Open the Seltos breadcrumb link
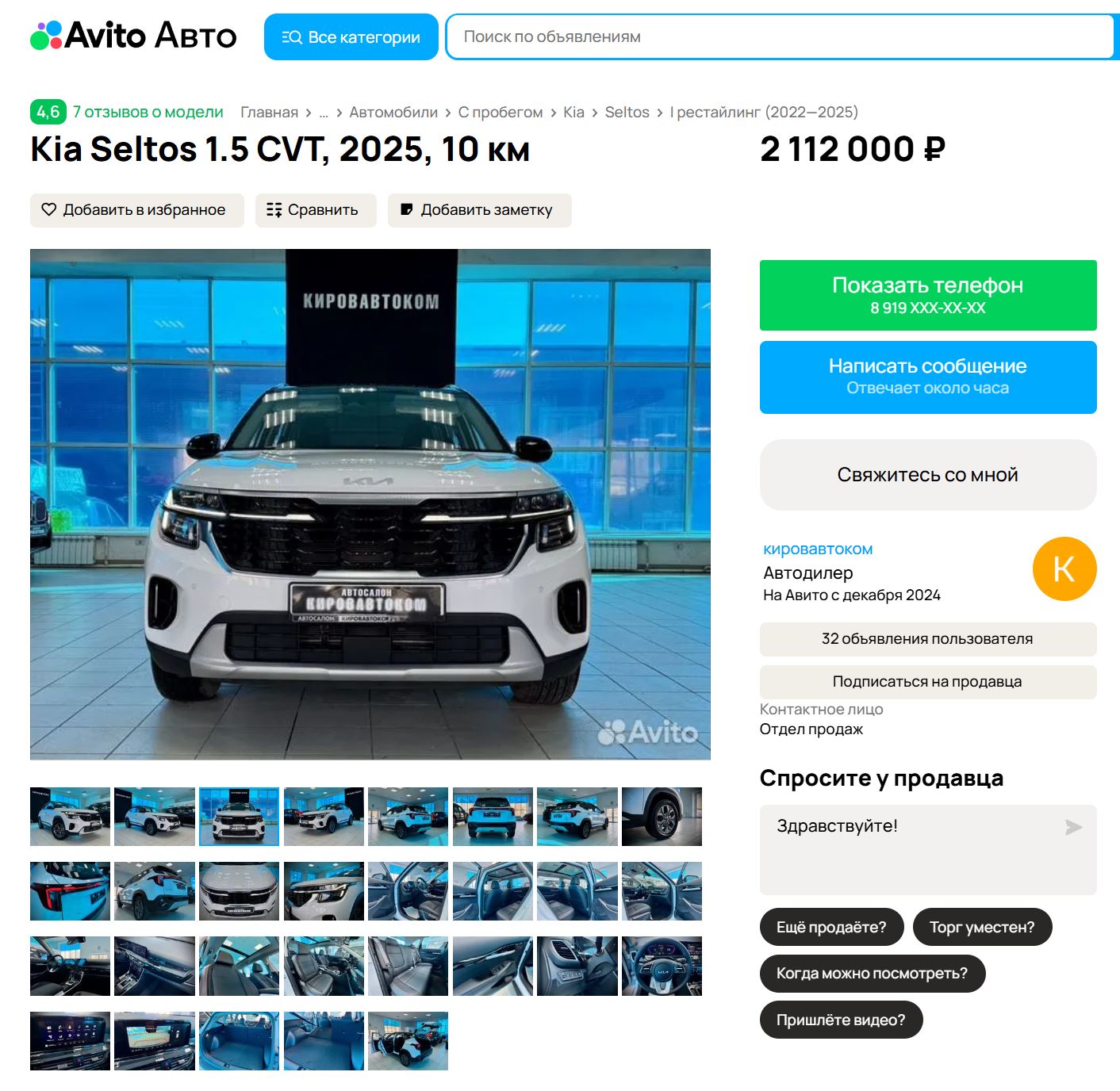Screen dimensions: 1120x1091 pyautogui.click(x=627, y=113)
